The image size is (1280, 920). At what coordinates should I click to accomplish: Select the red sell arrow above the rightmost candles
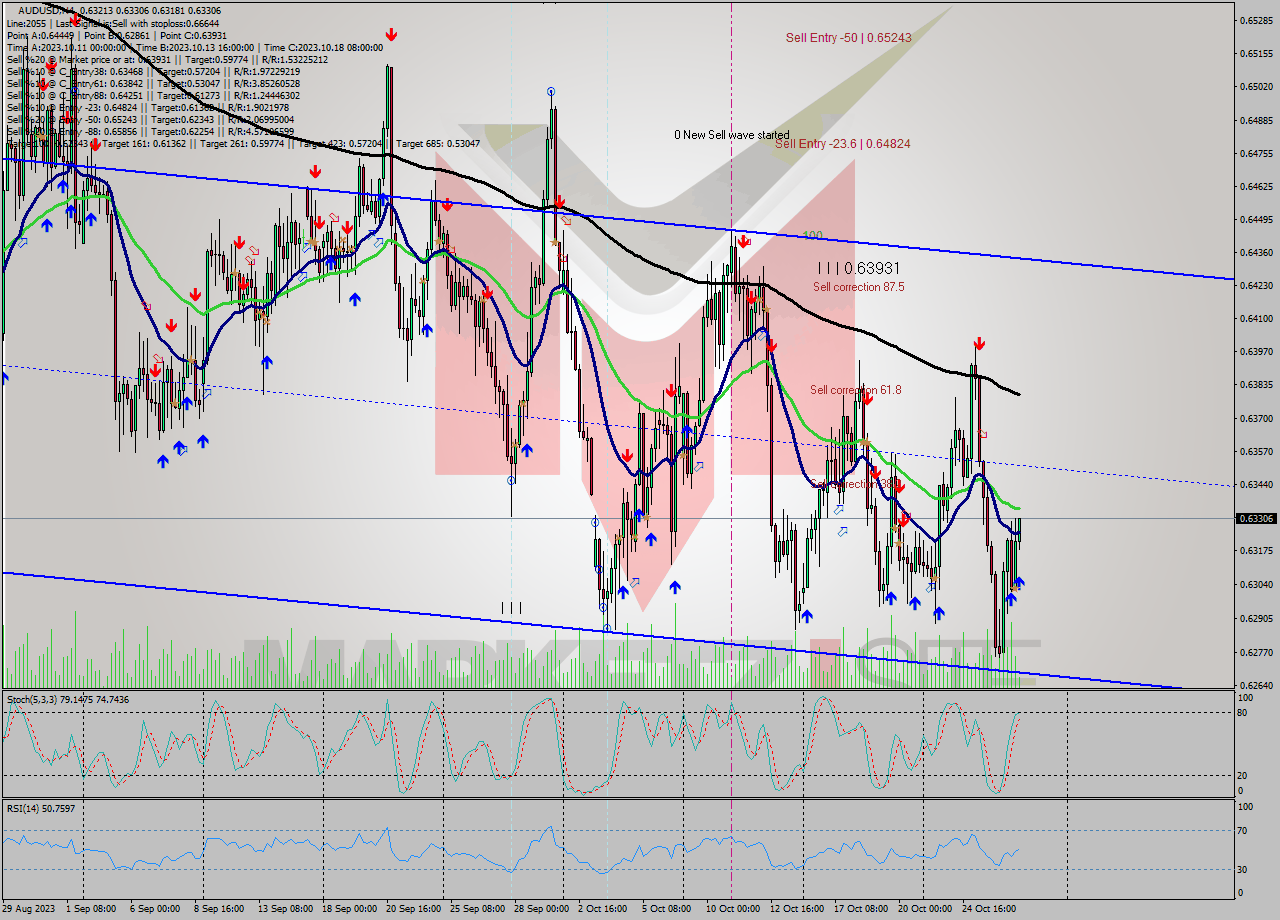(x=979, y=345)
